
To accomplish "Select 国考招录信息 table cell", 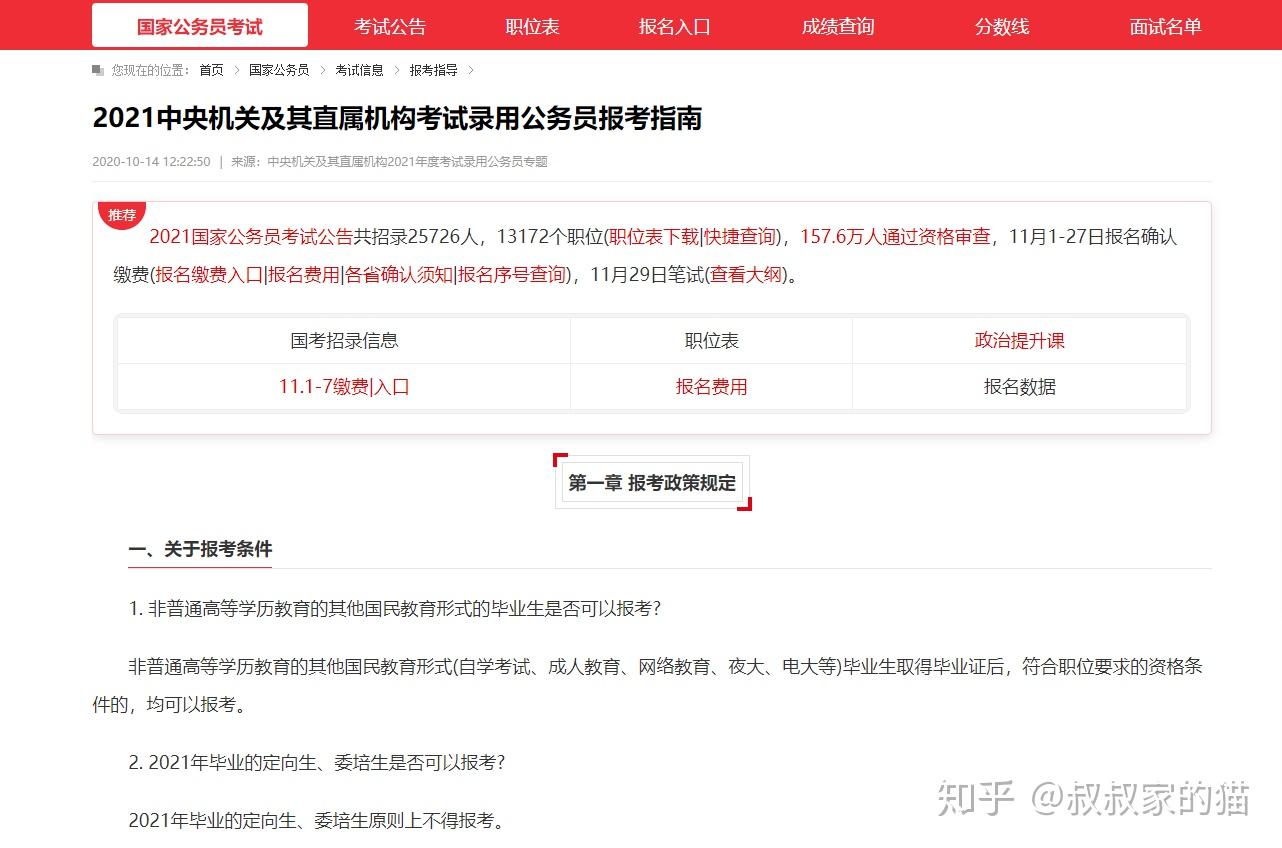I will [344, 340].
